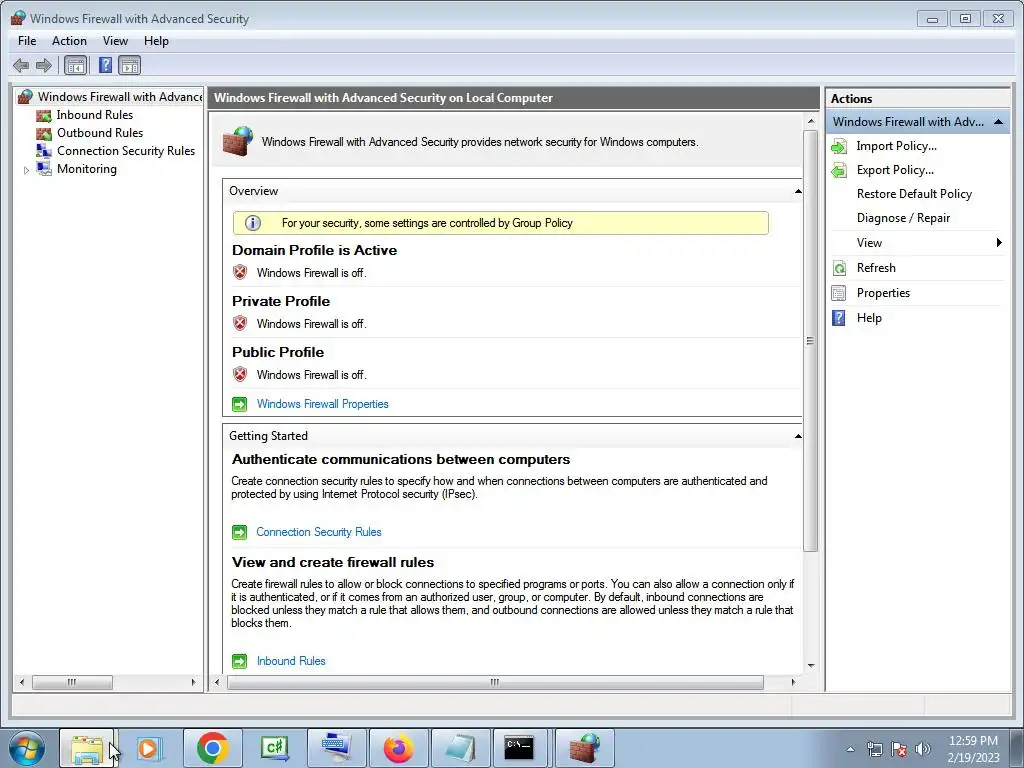Open Windows Media Player from the taskbar
Image resolution: width=1024 pixels, height=768 pixels.
tap(149, 748)
